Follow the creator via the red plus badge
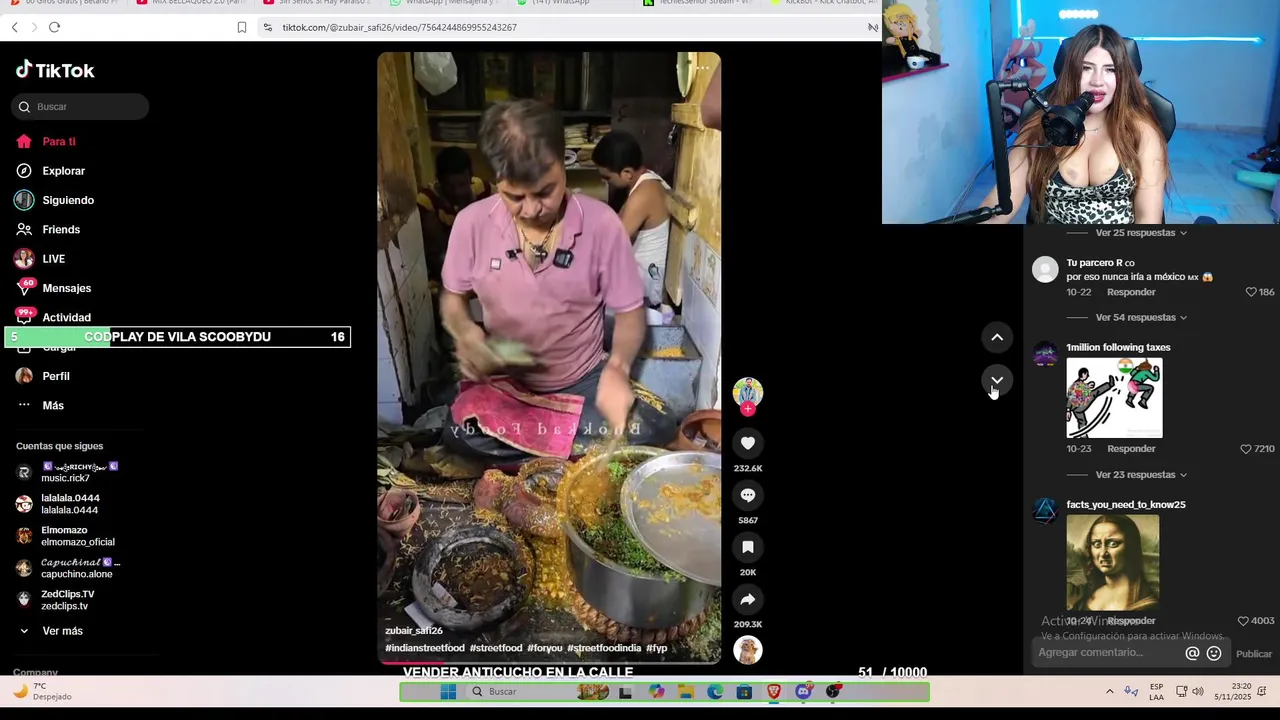This screenshot has height=720, width=1280. [748, 409]
